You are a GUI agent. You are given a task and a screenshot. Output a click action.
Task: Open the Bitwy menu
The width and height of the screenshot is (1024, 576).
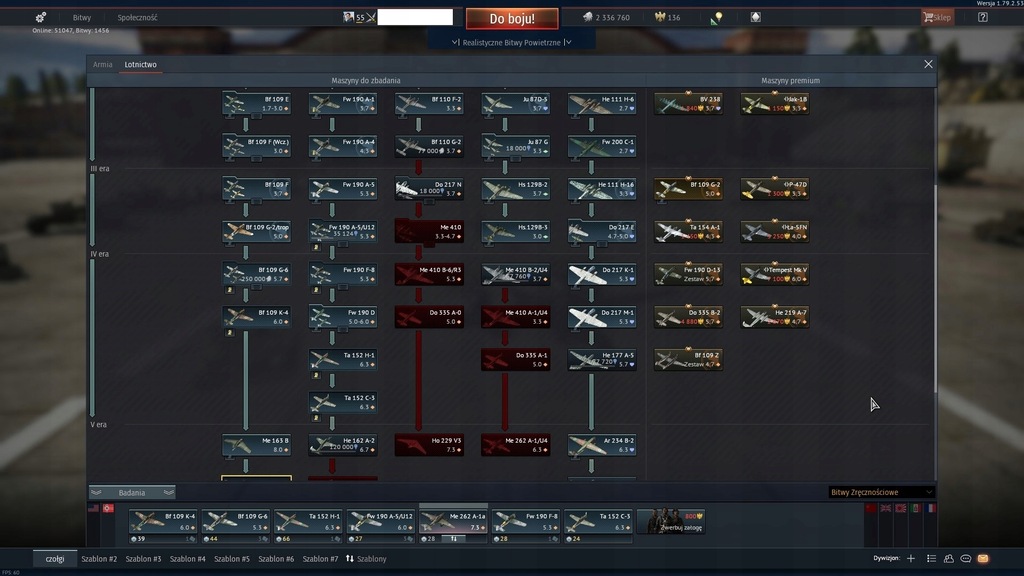coord(82,18)
